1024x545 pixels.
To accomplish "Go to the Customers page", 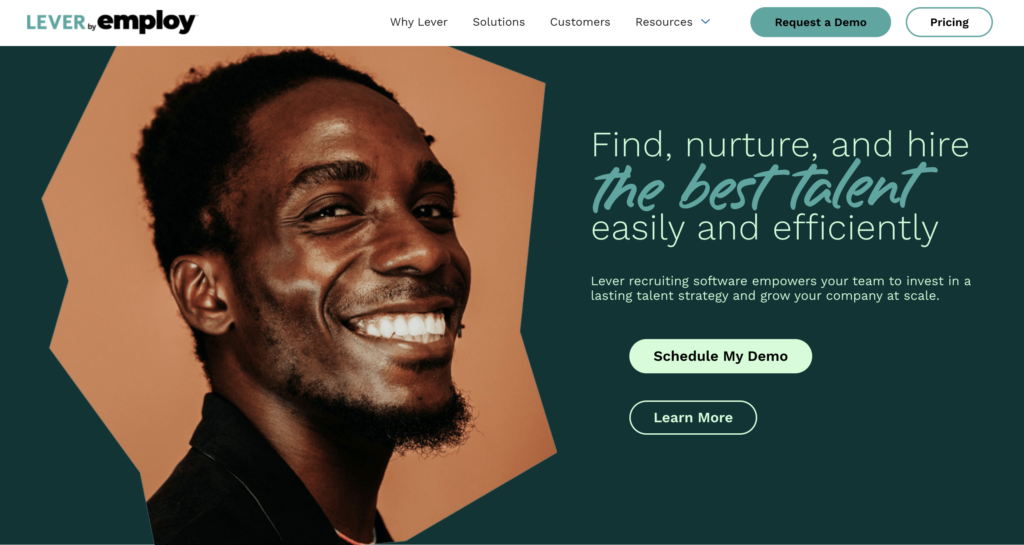I will coord(580,22).
